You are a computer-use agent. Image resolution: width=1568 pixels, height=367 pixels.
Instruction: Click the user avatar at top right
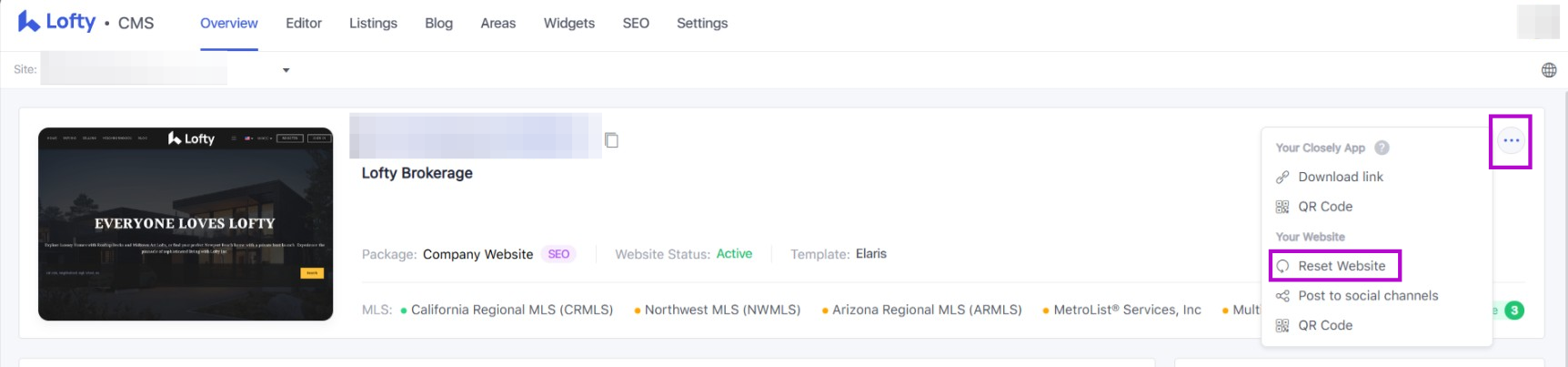1538,22
